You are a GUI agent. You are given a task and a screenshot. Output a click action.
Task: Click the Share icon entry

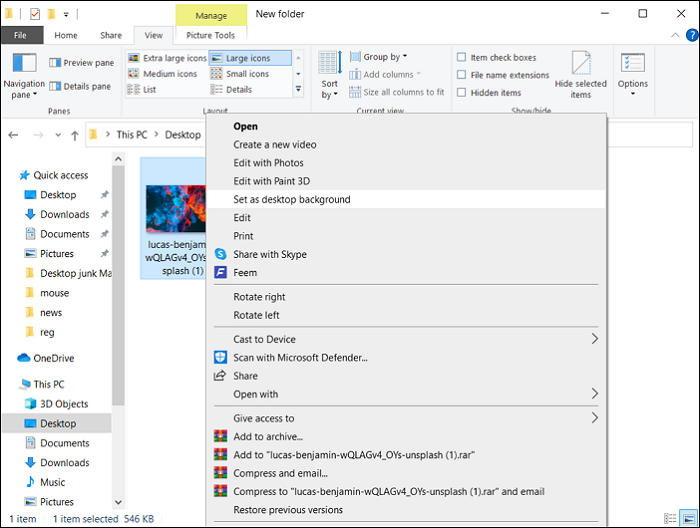tap(220, 376)
